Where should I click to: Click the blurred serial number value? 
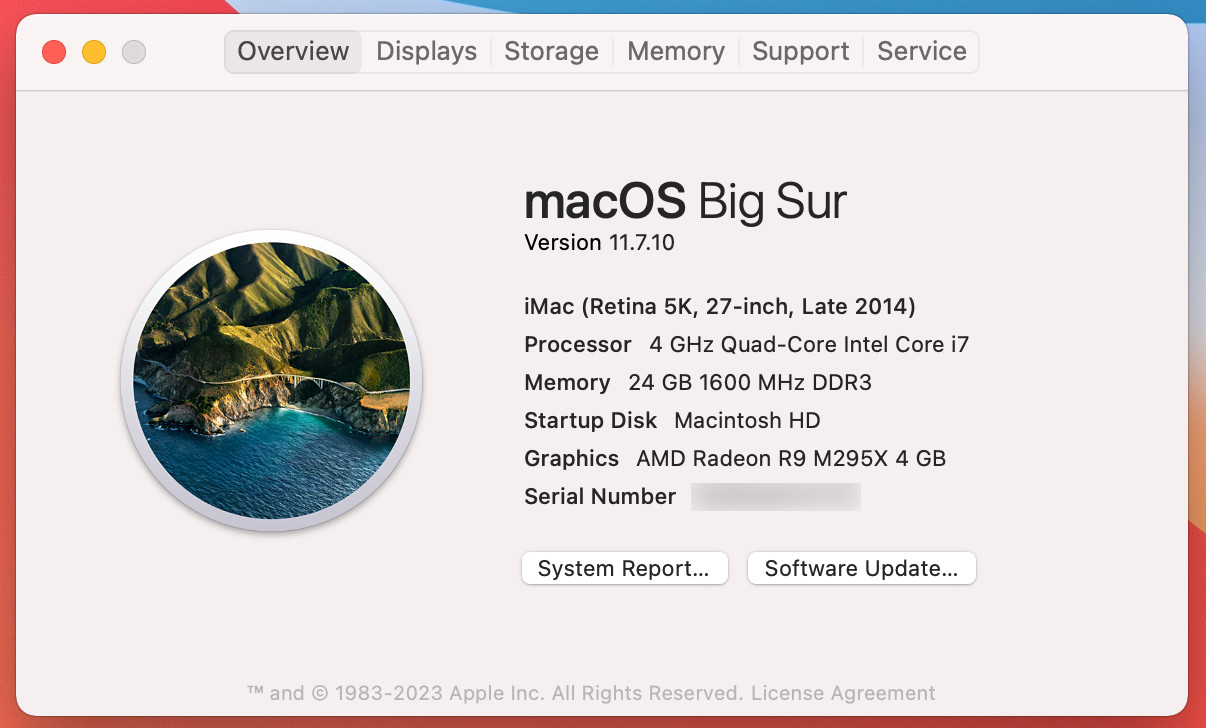[776, 497]
